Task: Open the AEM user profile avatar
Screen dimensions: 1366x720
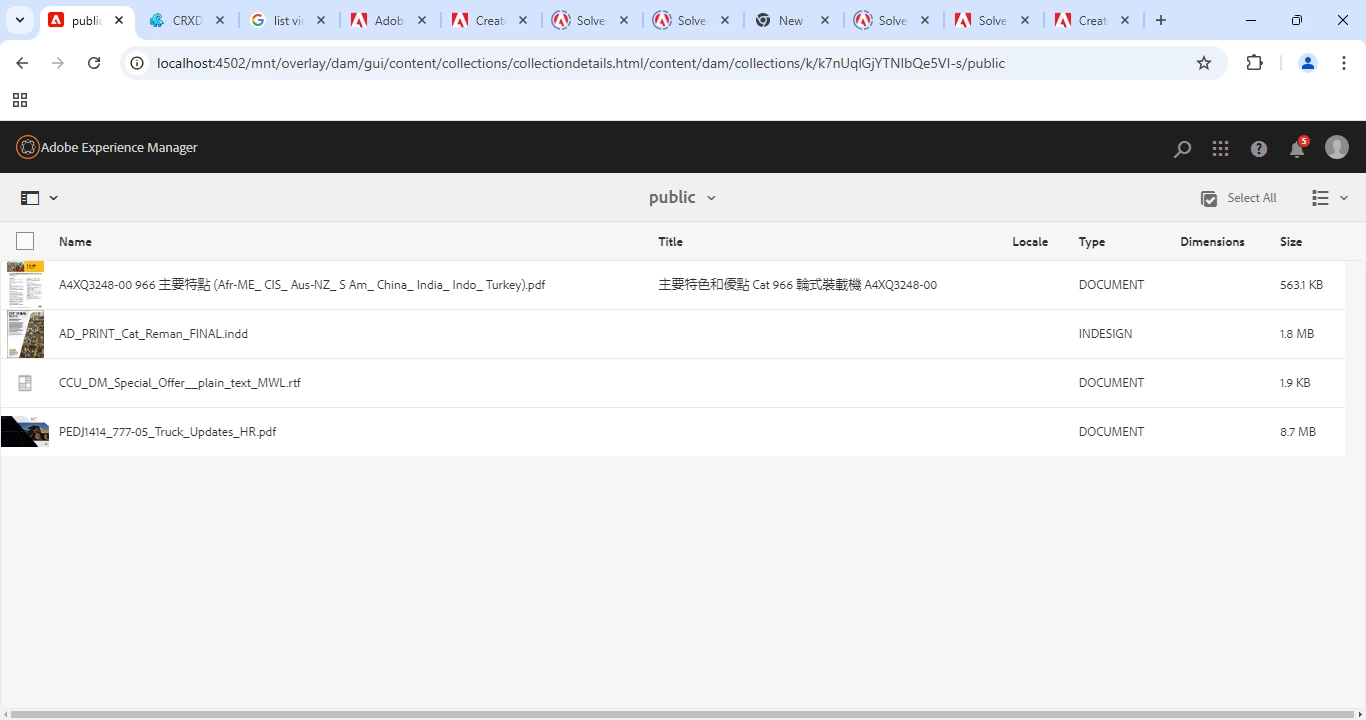Action: coord(1337,148)
